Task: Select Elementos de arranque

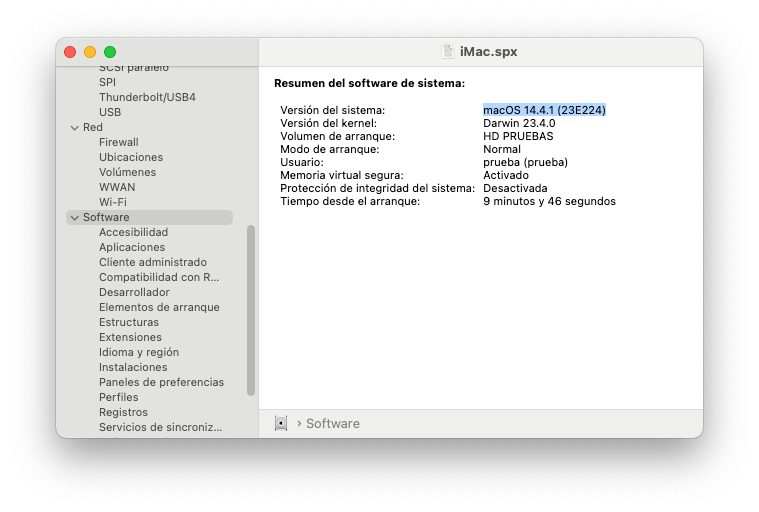Action: pyautogui.click(x=159, y=307)
